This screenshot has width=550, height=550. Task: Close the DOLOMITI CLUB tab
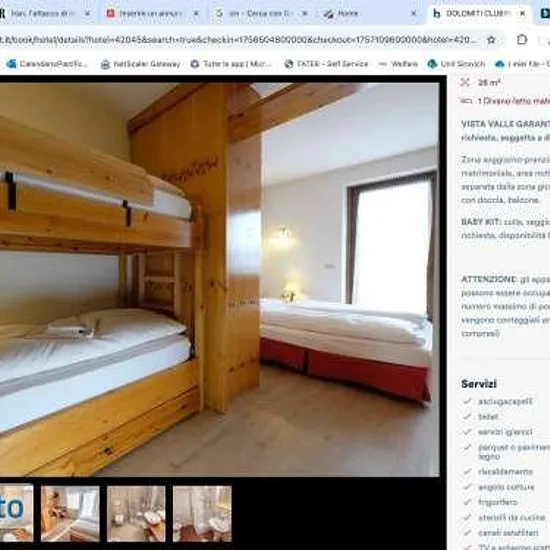[522, 13]
